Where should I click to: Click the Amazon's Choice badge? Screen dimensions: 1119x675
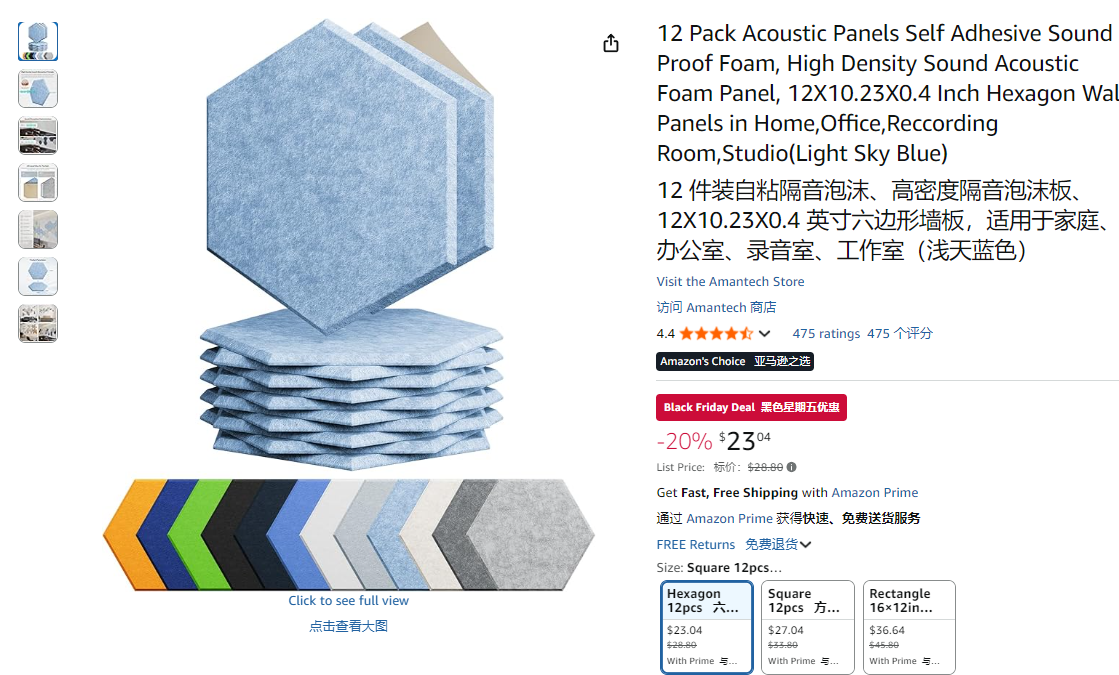pyautogui.click(x=735, y=361)
